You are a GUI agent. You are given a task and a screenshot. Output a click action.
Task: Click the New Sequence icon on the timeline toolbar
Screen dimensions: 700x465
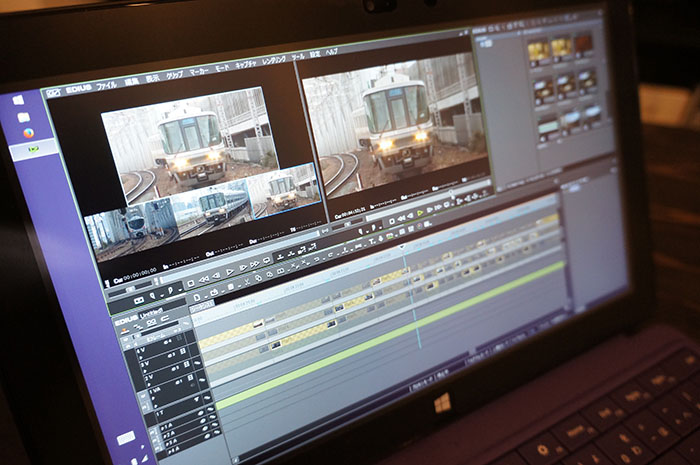[x=196, y=297]
